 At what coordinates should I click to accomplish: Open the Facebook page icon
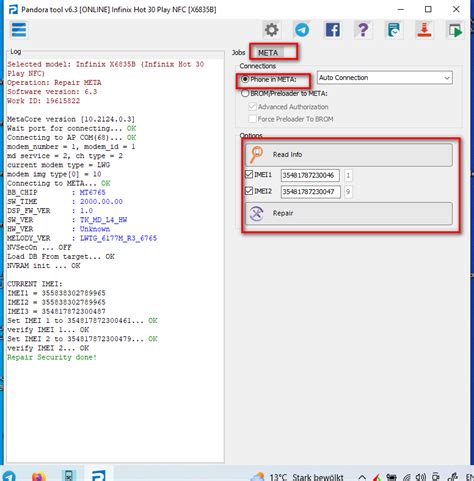pyautogui.click(x=332, y=30)
